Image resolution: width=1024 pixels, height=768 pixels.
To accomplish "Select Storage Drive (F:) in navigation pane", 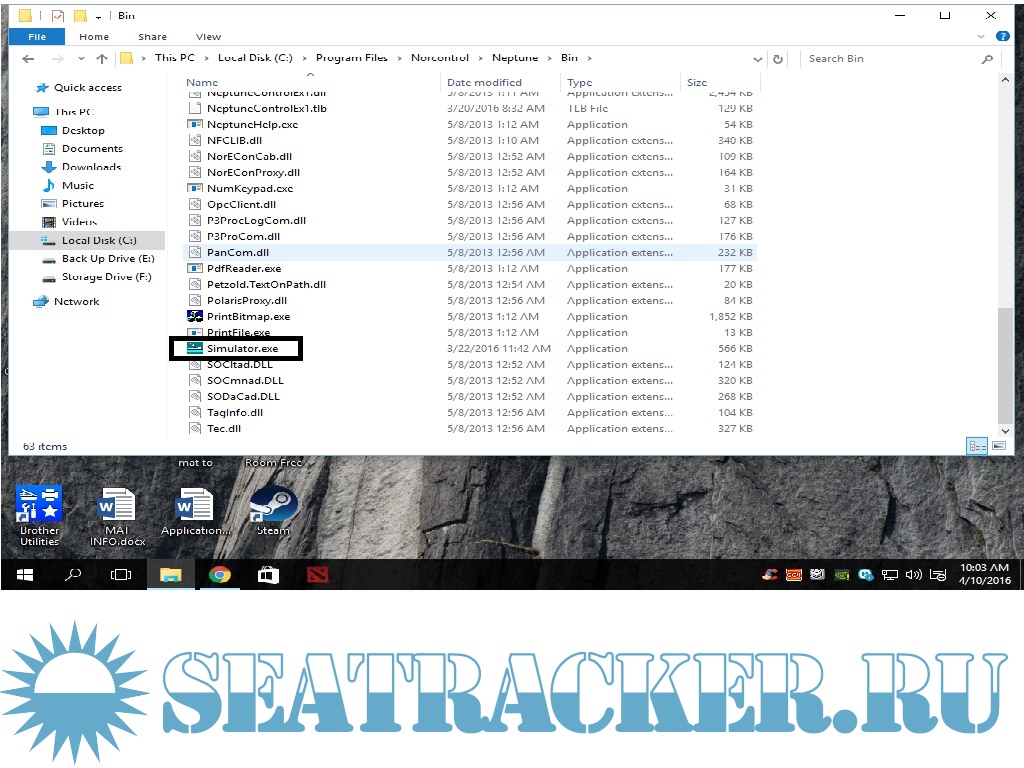I will (106, 277).
